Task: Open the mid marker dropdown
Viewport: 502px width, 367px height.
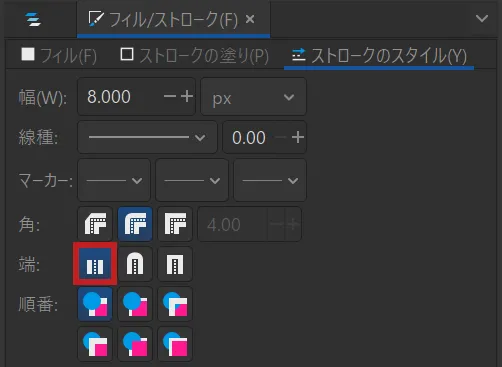Action: [192, 180]
